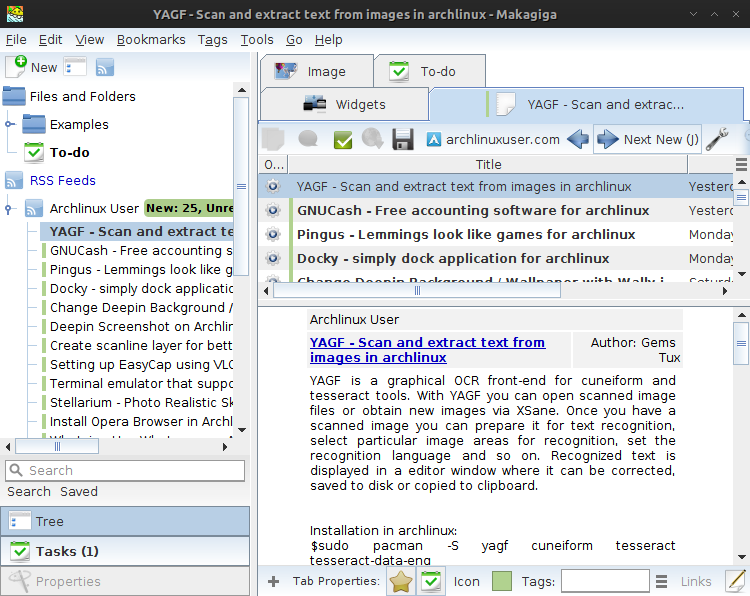This screenshot has height=596, width=750.
Task: Open the Tags menu
Action: [x=212, y=40]
